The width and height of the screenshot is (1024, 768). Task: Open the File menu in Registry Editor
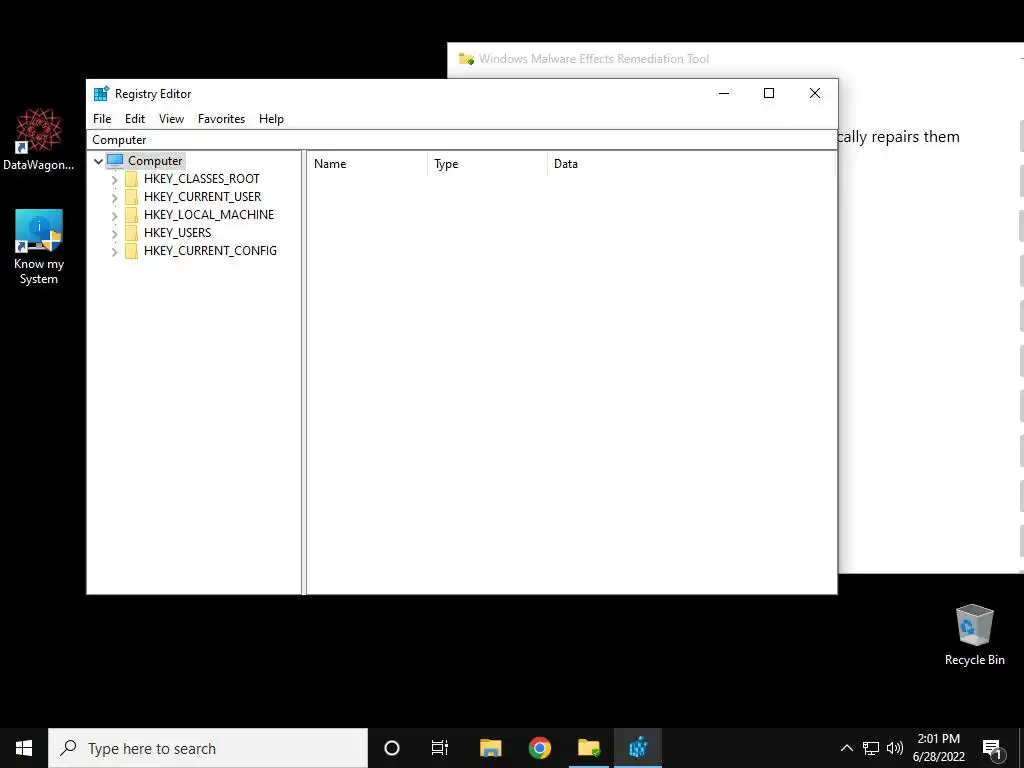click(102, 119)
